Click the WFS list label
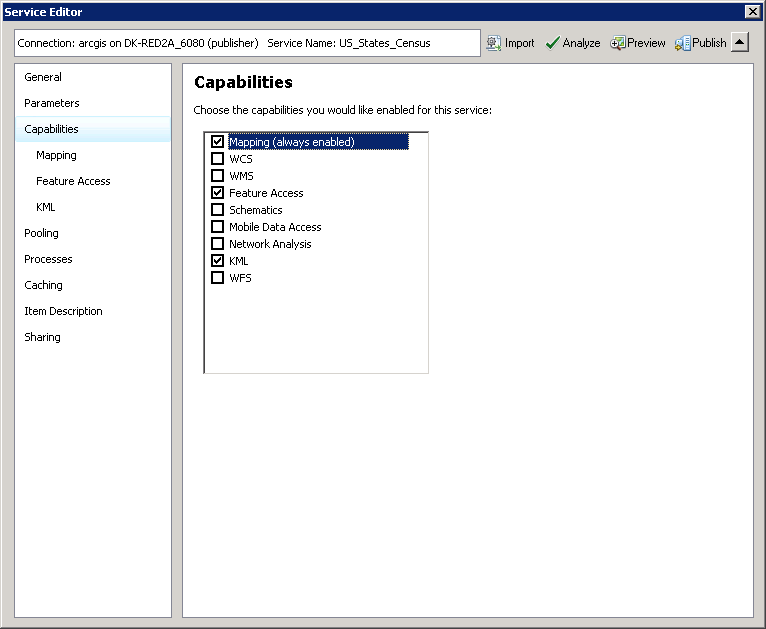 (240, 278)
